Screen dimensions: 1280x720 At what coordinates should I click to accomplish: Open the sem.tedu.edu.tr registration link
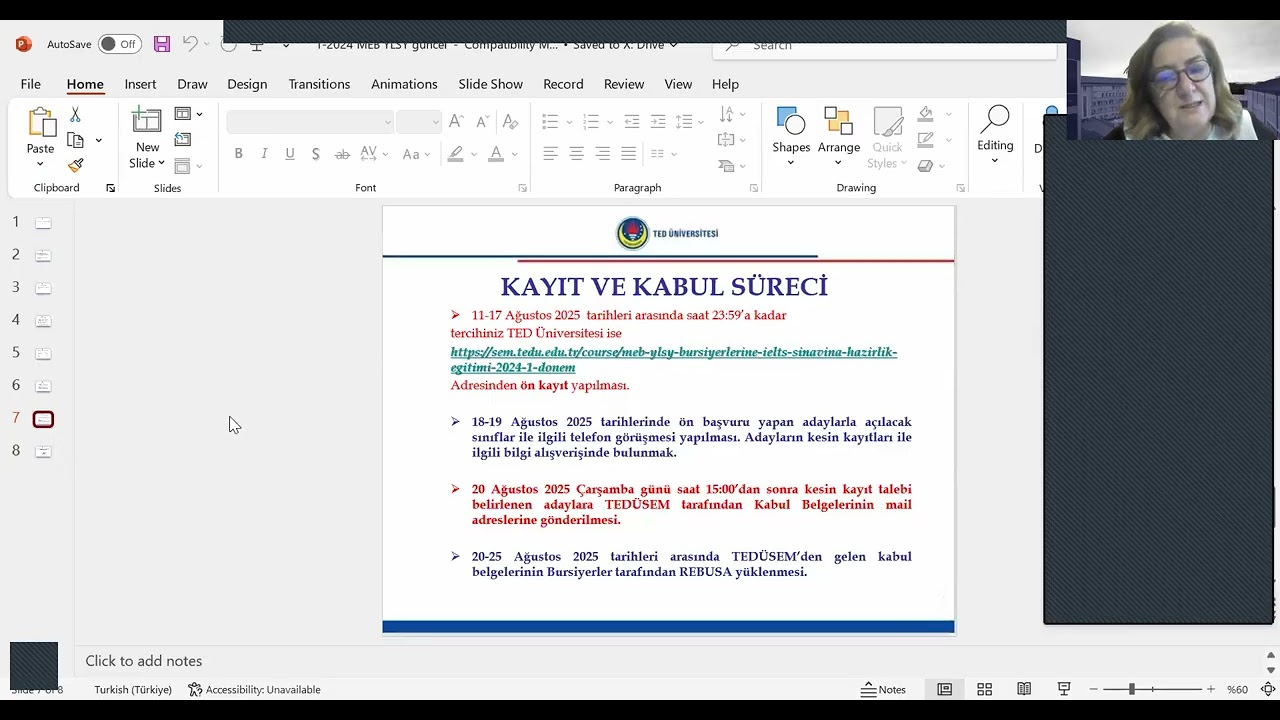[x=673, y=360]
